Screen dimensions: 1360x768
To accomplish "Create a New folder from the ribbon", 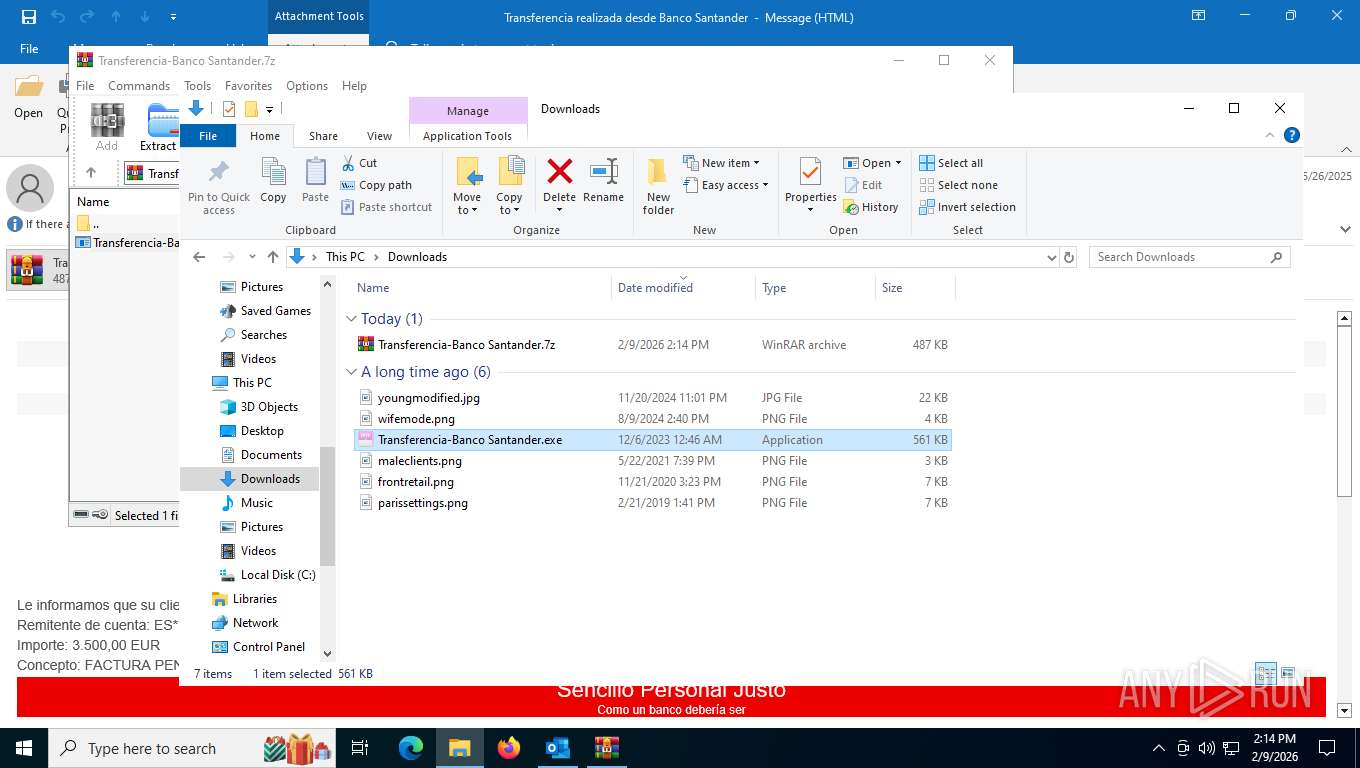I will point(658,186).
